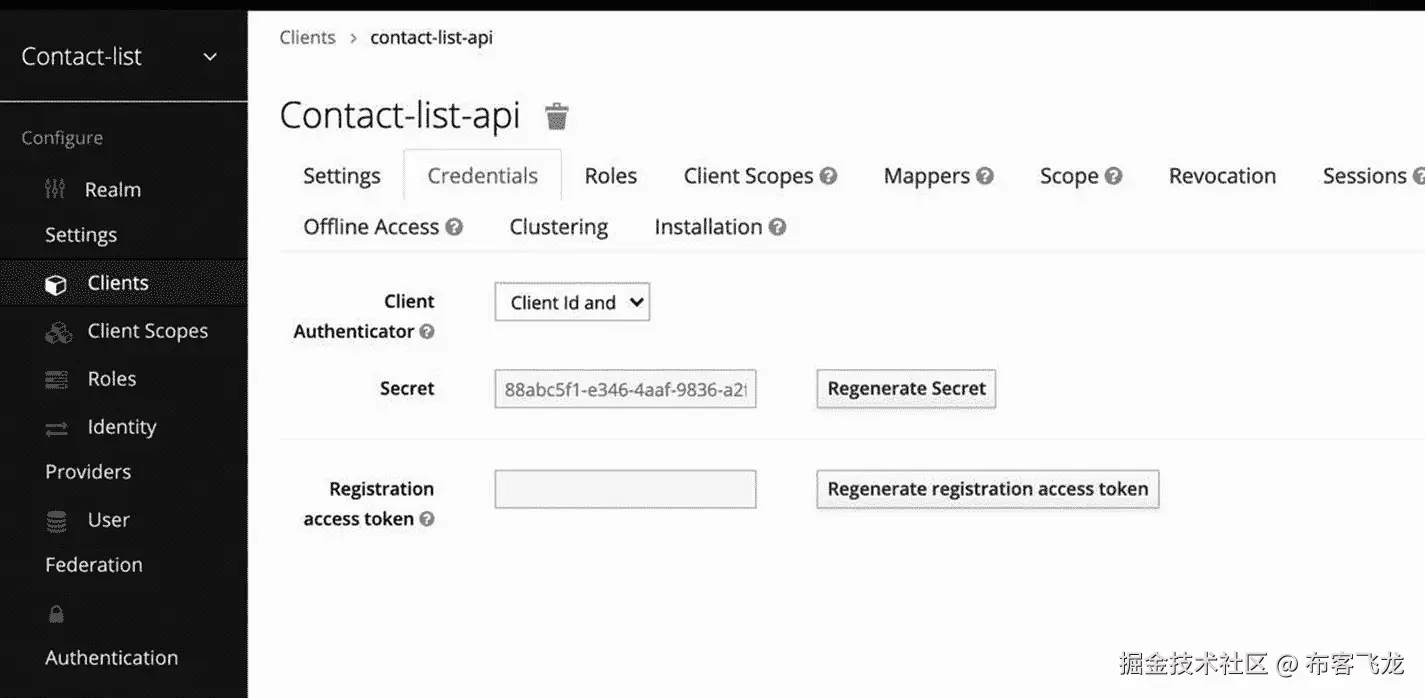Open the Revocation tab

1222,176
